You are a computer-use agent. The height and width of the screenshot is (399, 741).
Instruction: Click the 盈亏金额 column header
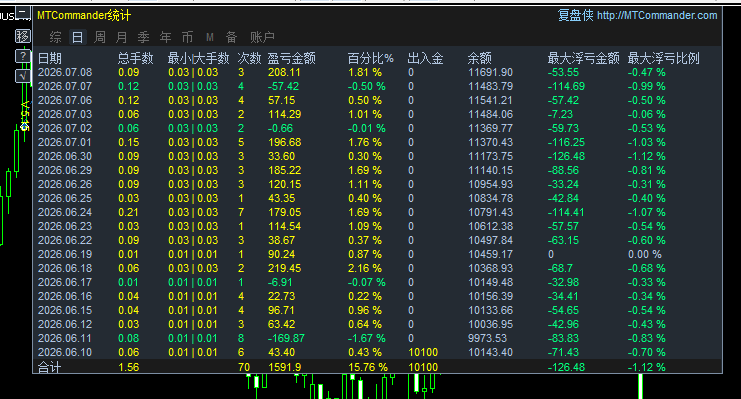click(292, 59)
